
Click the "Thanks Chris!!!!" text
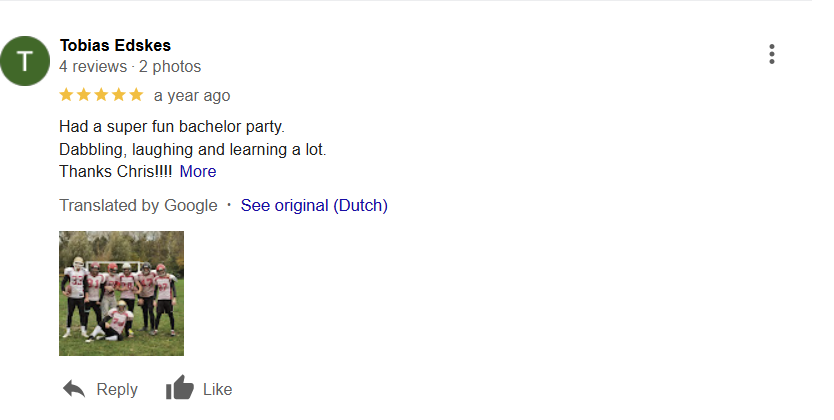click(x=115, y=171)
